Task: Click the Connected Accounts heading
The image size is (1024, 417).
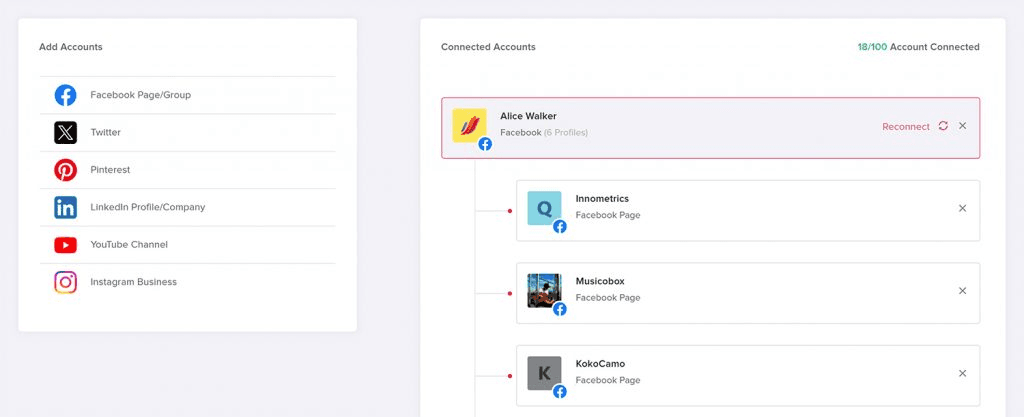Action: [488, 47]
